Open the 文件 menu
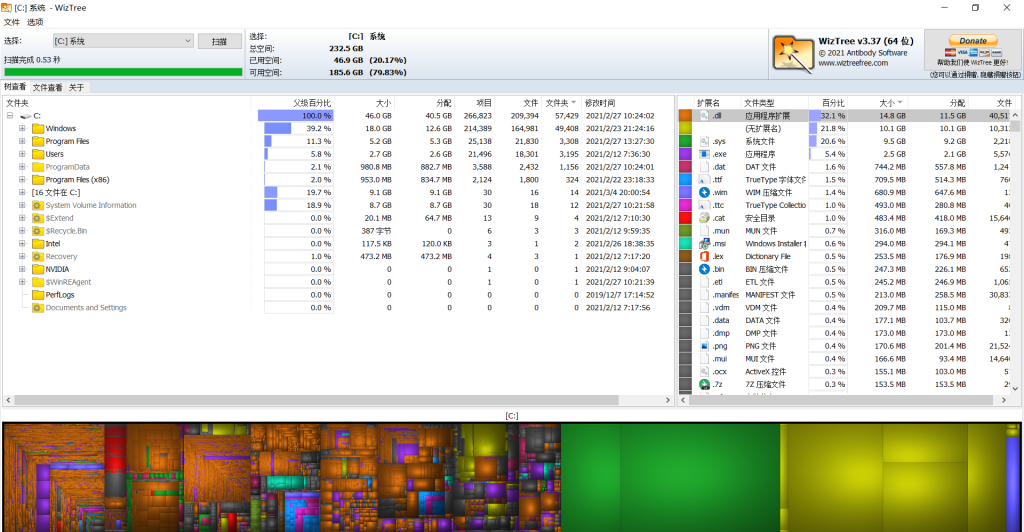1024x532 pixels. tap(11, 22)
